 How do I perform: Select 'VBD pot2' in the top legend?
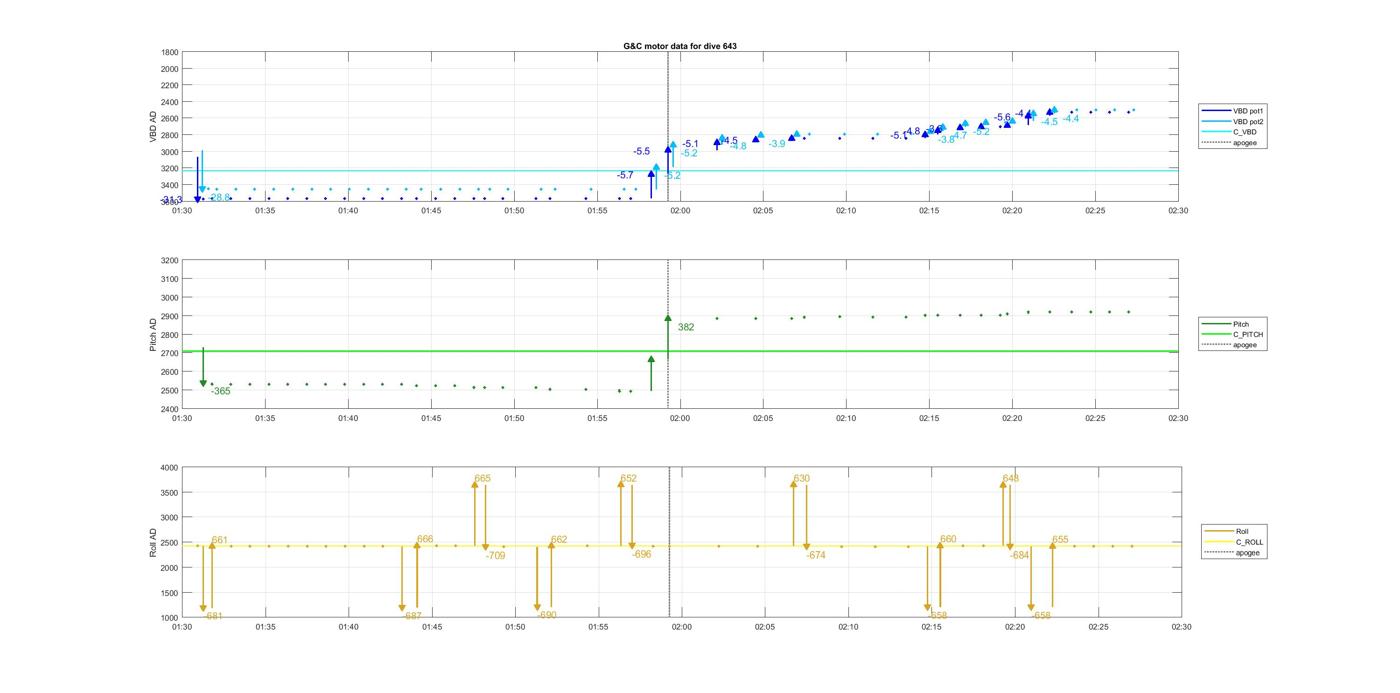(1247, 122)
